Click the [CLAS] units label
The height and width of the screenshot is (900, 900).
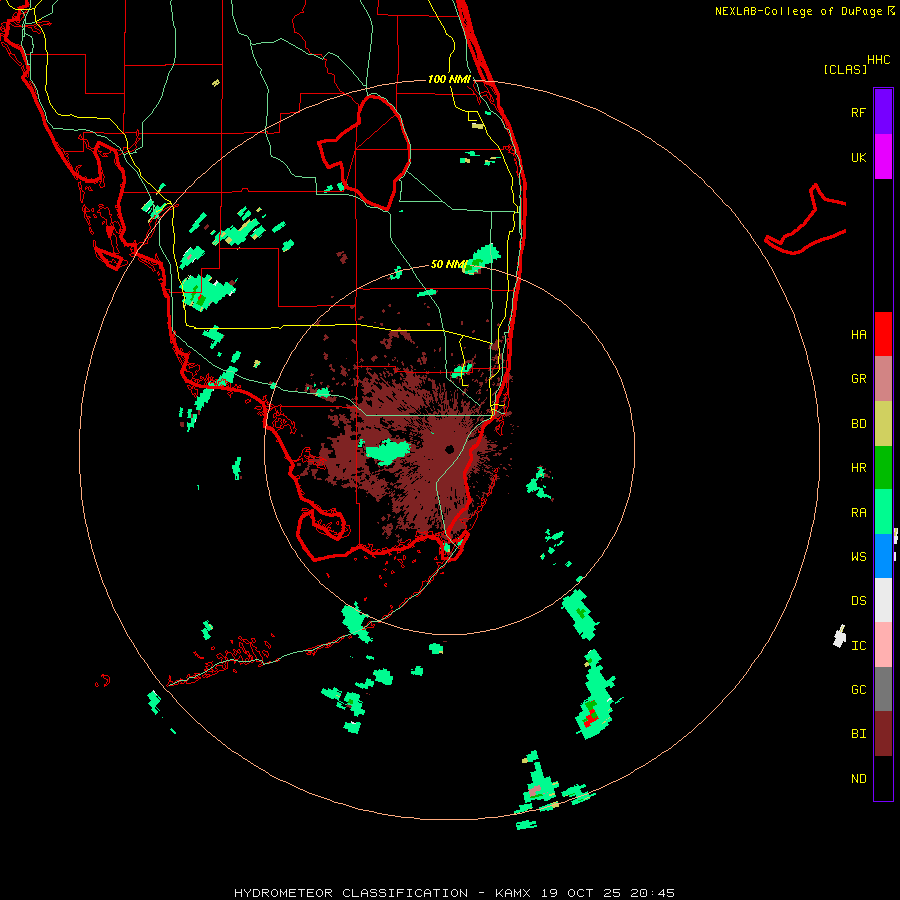coord(845,70)
